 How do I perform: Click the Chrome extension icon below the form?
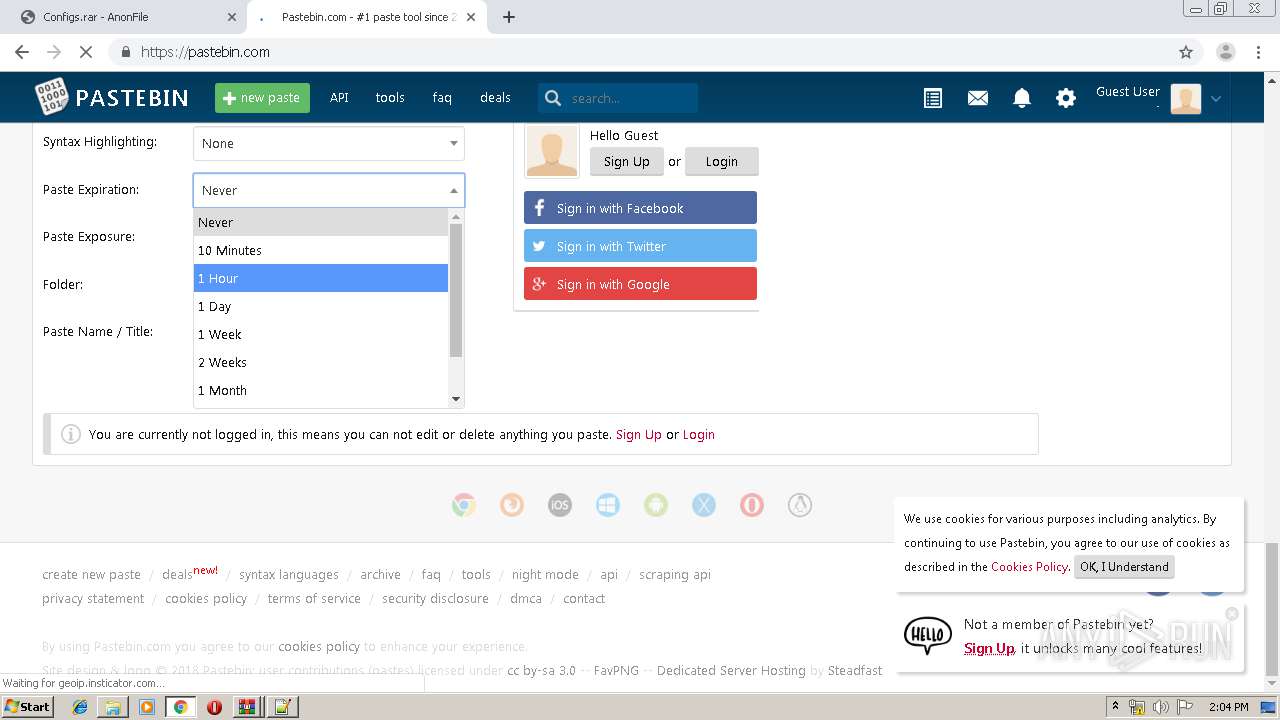463,505
